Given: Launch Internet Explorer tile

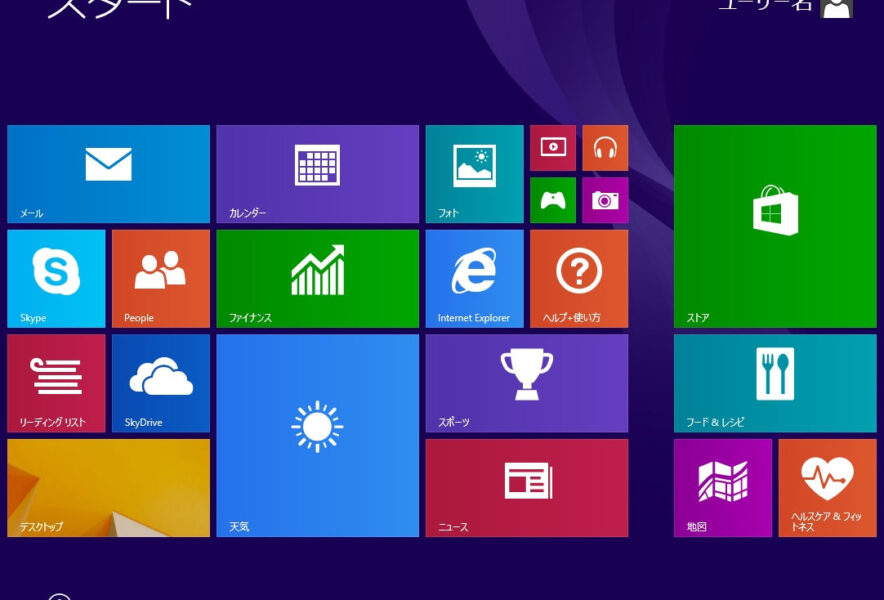Looking at the screenshot, I should 474,279.
